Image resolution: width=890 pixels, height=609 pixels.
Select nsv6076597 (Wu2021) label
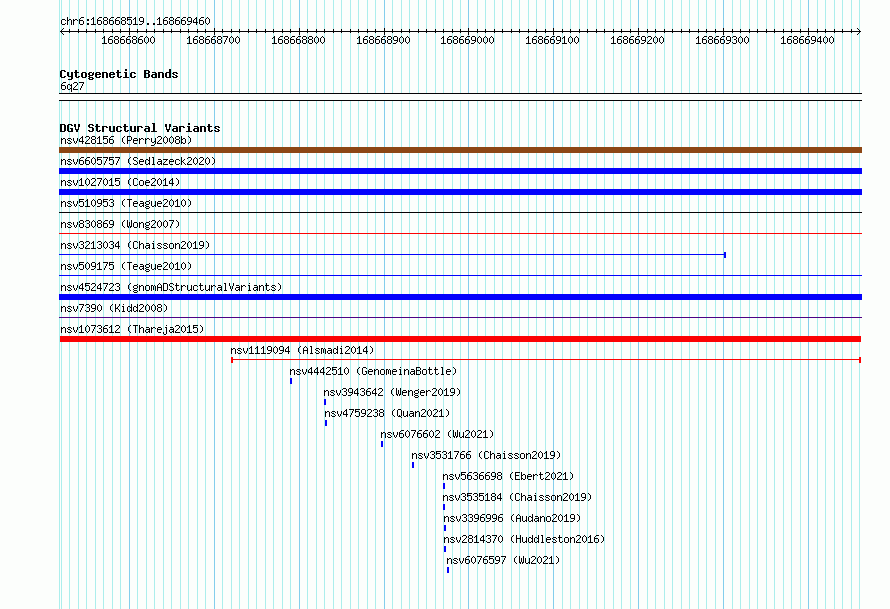tap(503, 560)
